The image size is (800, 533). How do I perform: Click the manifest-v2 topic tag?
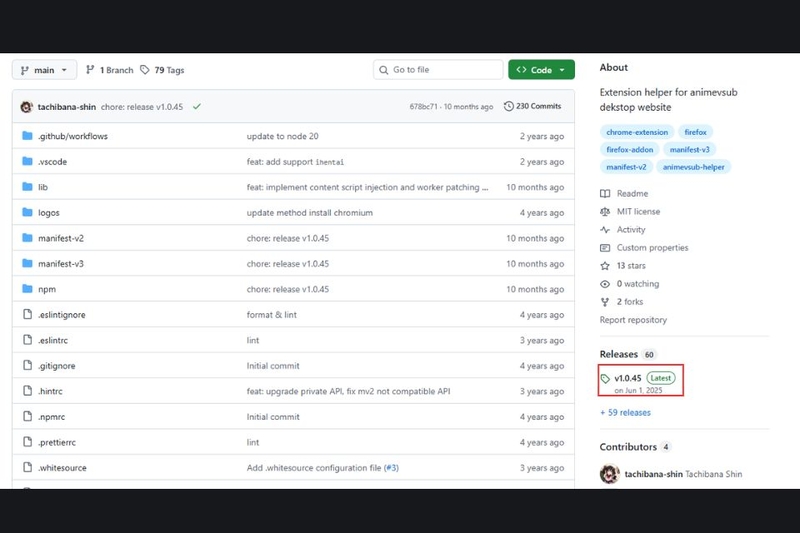[x=627, y=167]
